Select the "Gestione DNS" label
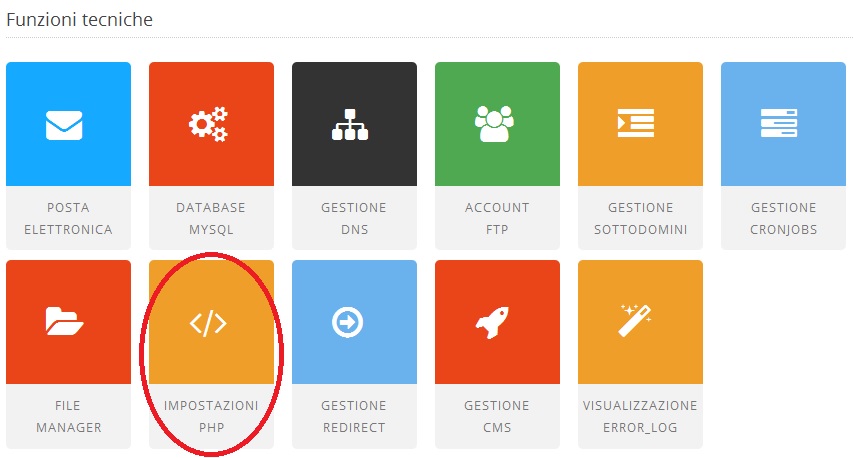The image size is (853, 458). pyautogui.click(x=354, y=218)
